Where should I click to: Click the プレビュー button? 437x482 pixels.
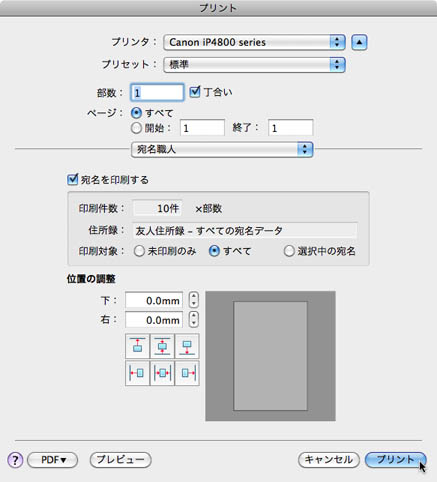click(121, 460)
